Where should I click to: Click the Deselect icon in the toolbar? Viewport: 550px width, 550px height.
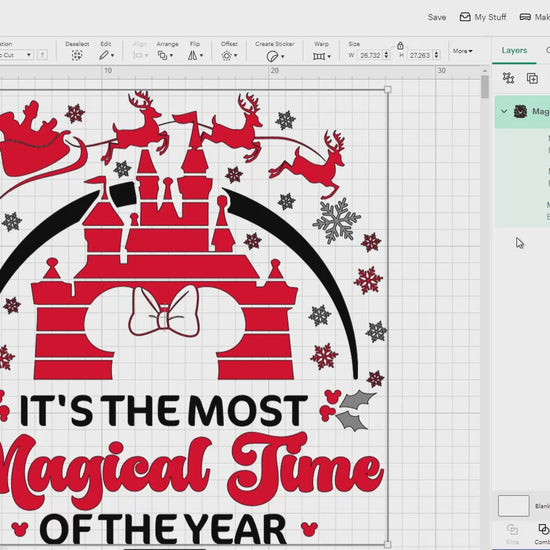pos(77,55)
